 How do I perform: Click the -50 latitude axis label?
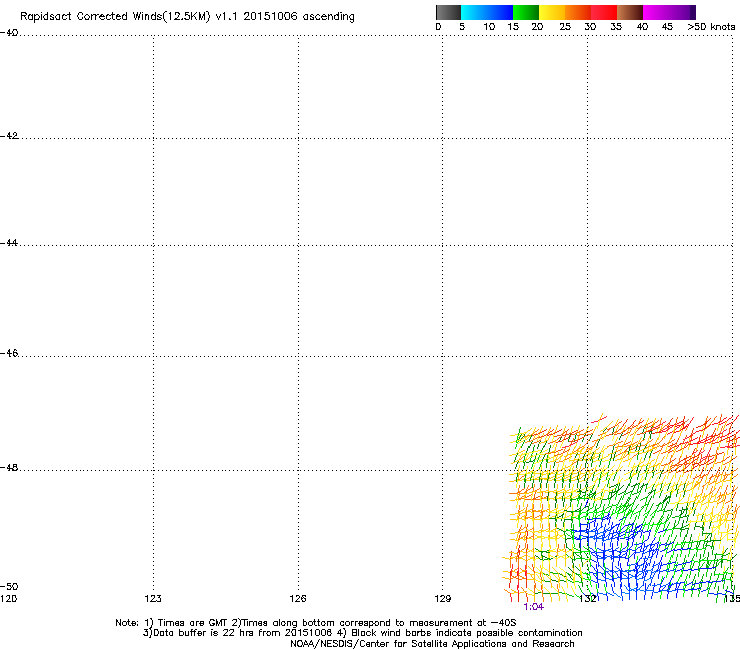pos(9,587)
